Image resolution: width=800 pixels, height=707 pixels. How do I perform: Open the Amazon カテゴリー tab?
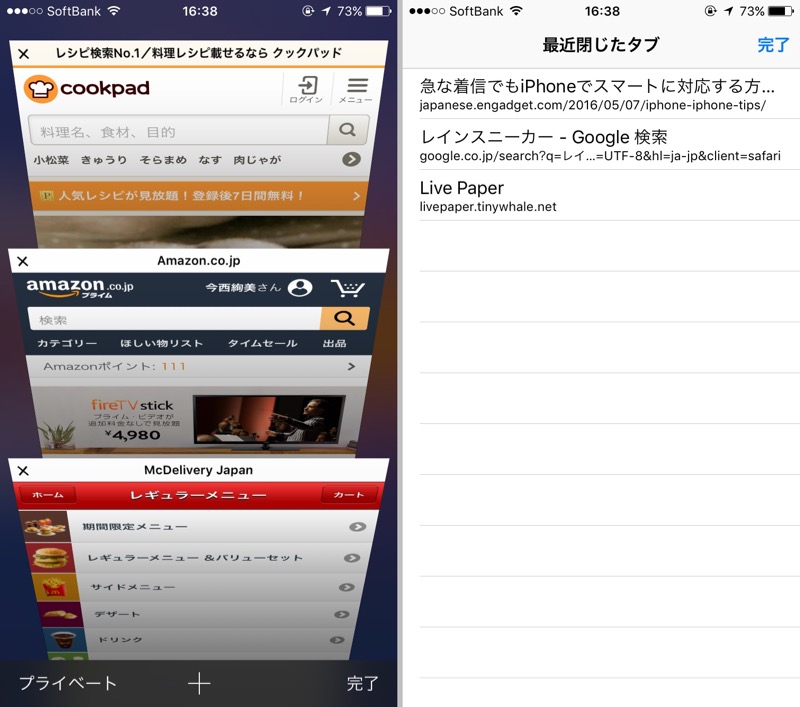click(x=67, y=343)
